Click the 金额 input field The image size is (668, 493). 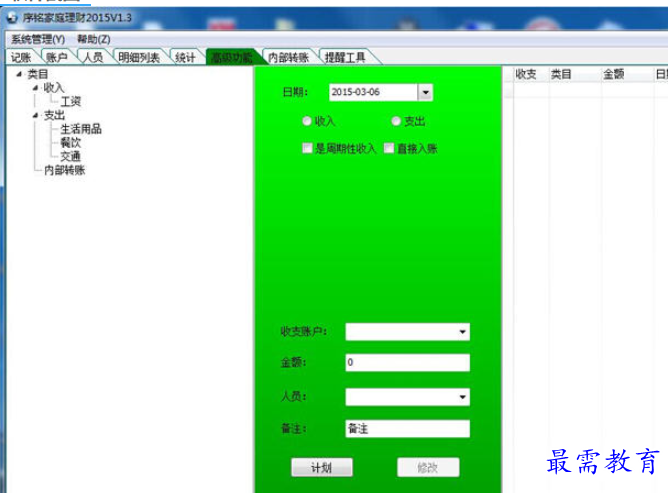[408, 363]
